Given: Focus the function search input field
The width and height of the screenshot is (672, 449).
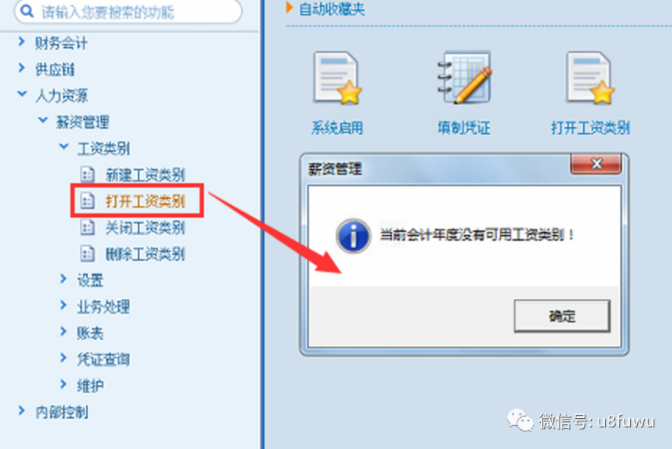Looking at the screenshot, I should point(128,11).
